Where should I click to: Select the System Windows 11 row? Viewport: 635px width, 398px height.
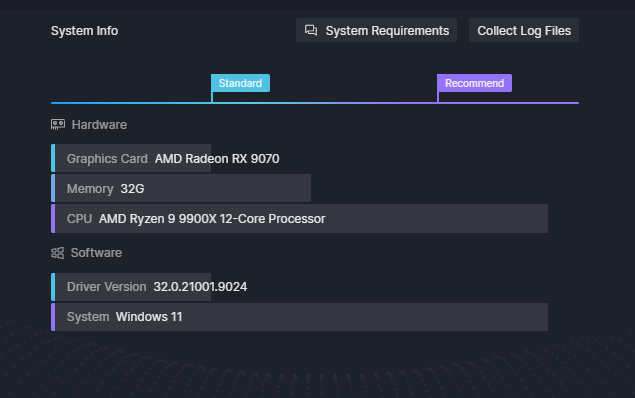tap(299, 317)
